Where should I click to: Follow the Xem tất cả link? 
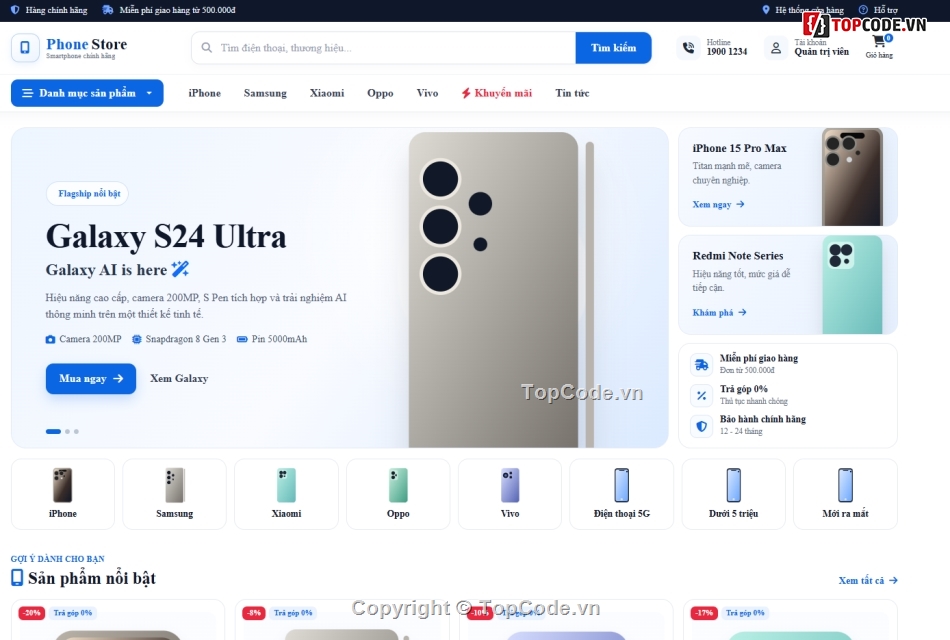(868, 580)
